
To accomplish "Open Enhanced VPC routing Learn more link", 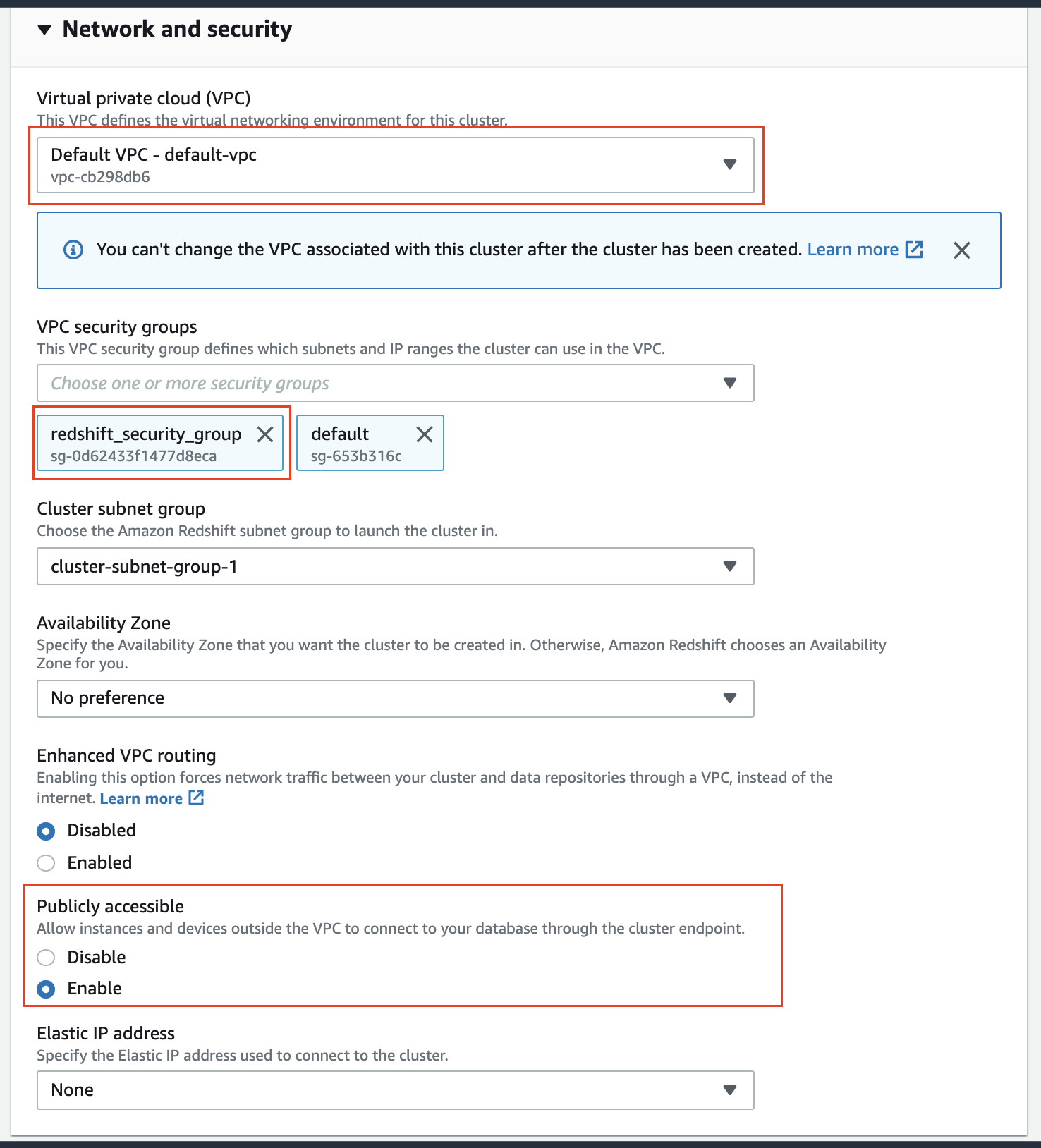I will [141, 798].
